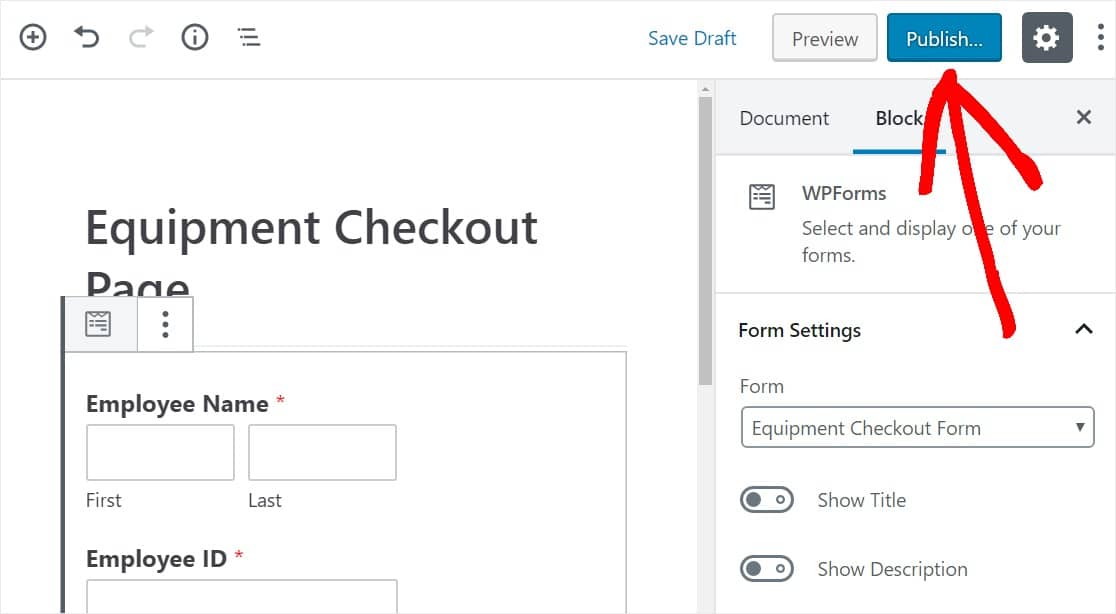Image resolution: width=1116 pixels, height=614 pixels.
Task: Open the content structure info icon
Action: point(195,38)
